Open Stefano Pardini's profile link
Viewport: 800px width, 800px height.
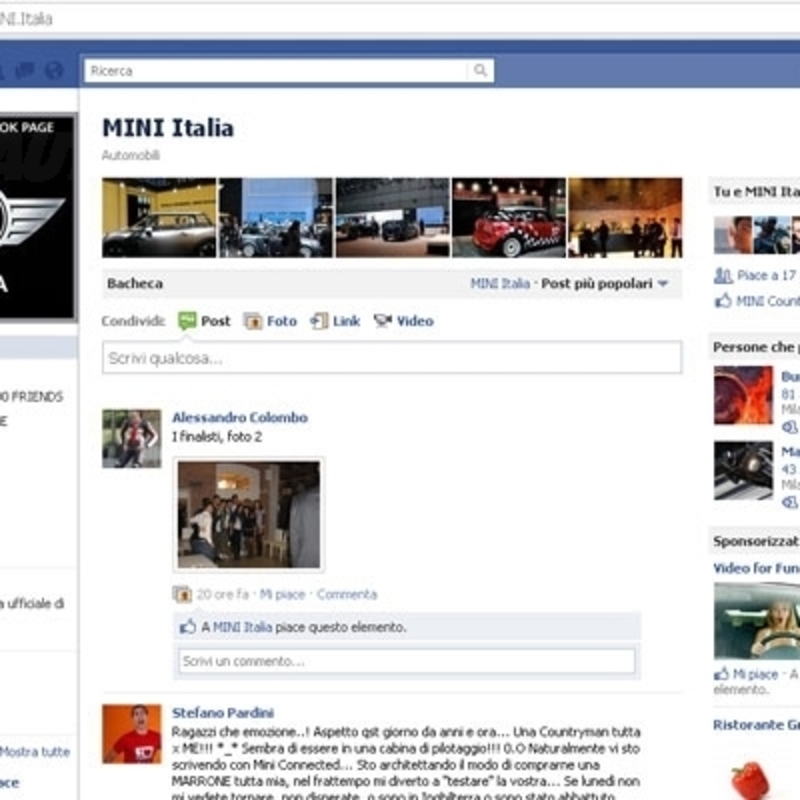(x=223, y=713)
